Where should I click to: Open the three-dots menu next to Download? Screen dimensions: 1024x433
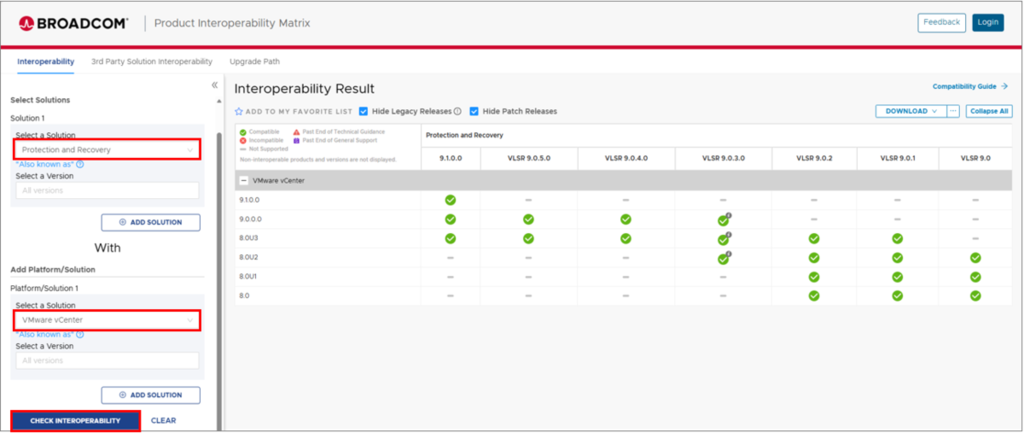[953, 112]
